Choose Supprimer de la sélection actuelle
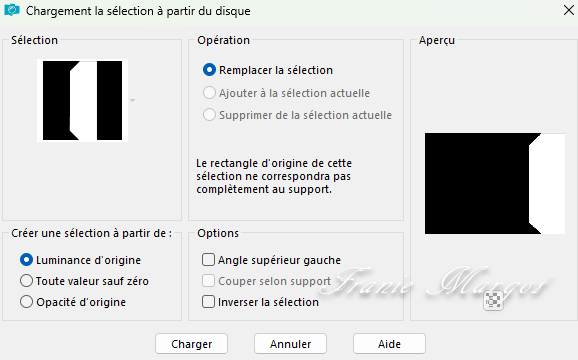 [297, 115]
